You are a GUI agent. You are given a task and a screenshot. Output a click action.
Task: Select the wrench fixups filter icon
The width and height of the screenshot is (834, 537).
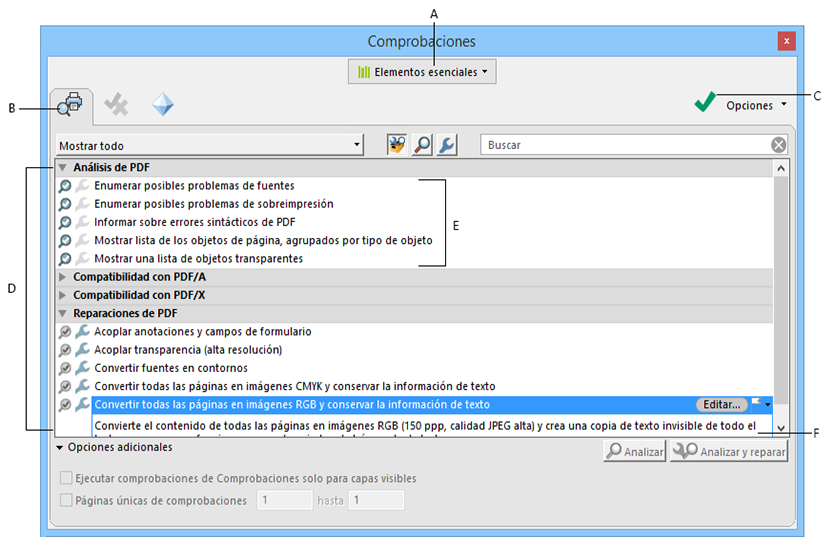(447, 145)
